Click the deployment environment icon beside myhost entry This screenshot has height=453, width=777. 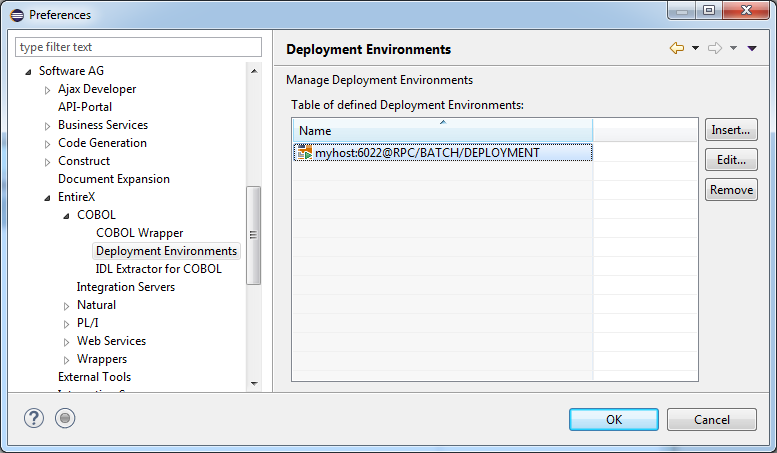click(305, 153)
